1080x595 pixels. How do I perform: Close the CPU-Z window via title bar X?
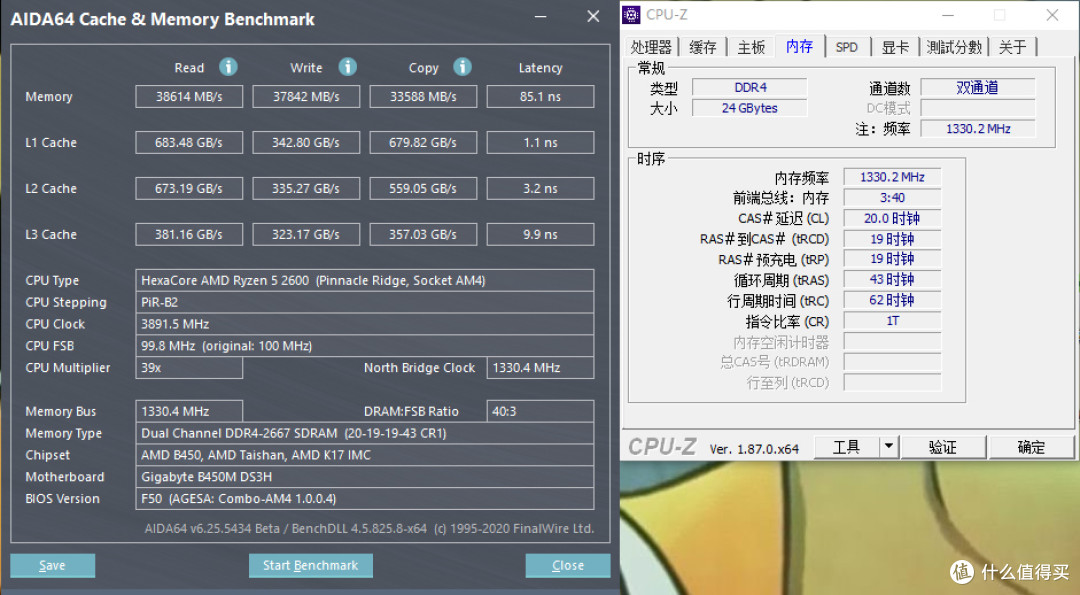click(x=1052, y=15)
